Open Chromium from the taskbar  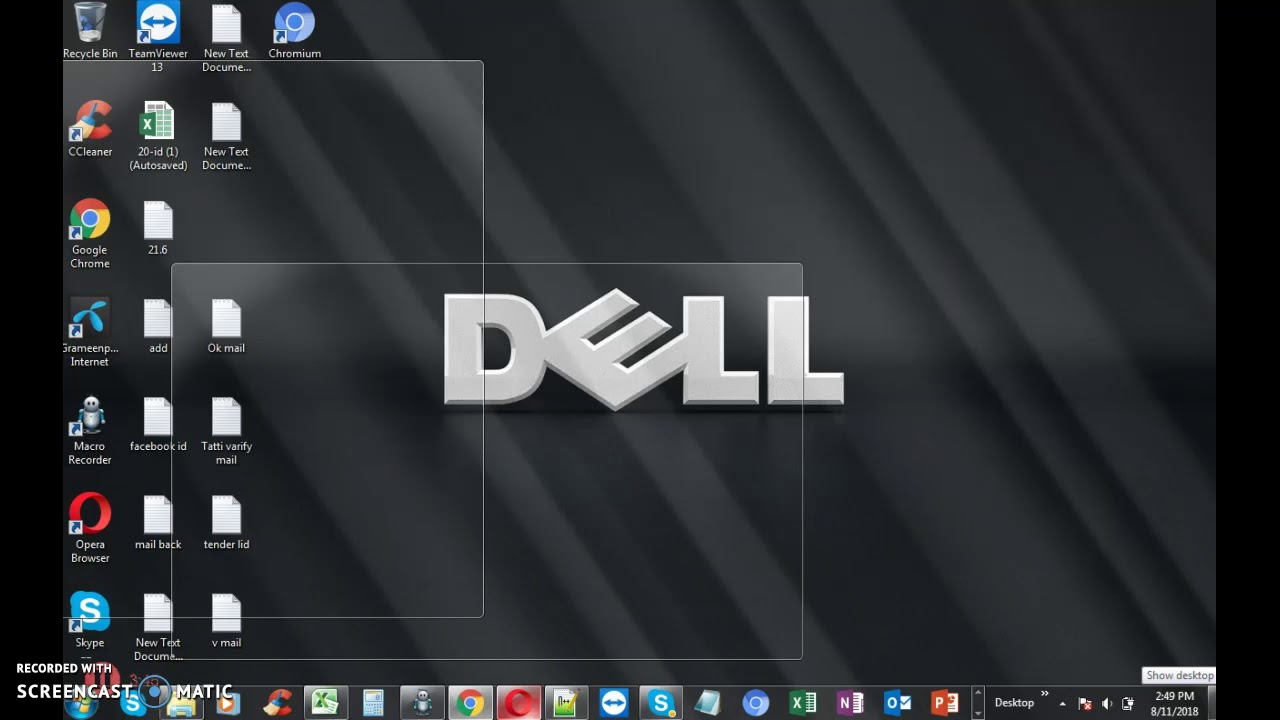755,704
